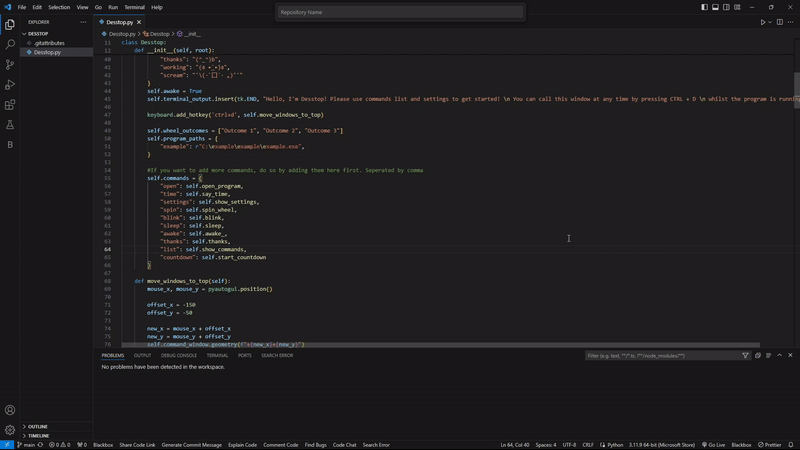Click Go Live in status bar
This screenshot has height=450, width=800.
tap(713, 445)
